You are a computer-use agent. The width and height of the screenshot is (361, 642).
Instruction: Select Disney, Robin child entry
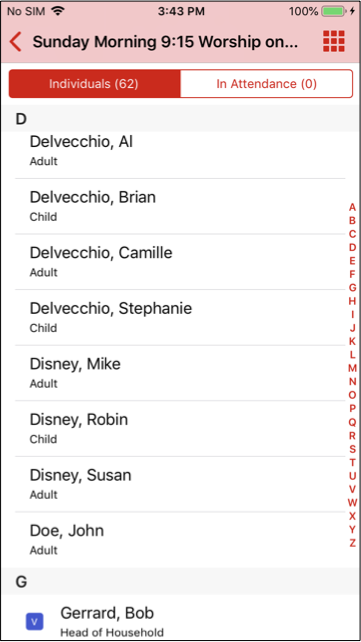pos(180,429)
